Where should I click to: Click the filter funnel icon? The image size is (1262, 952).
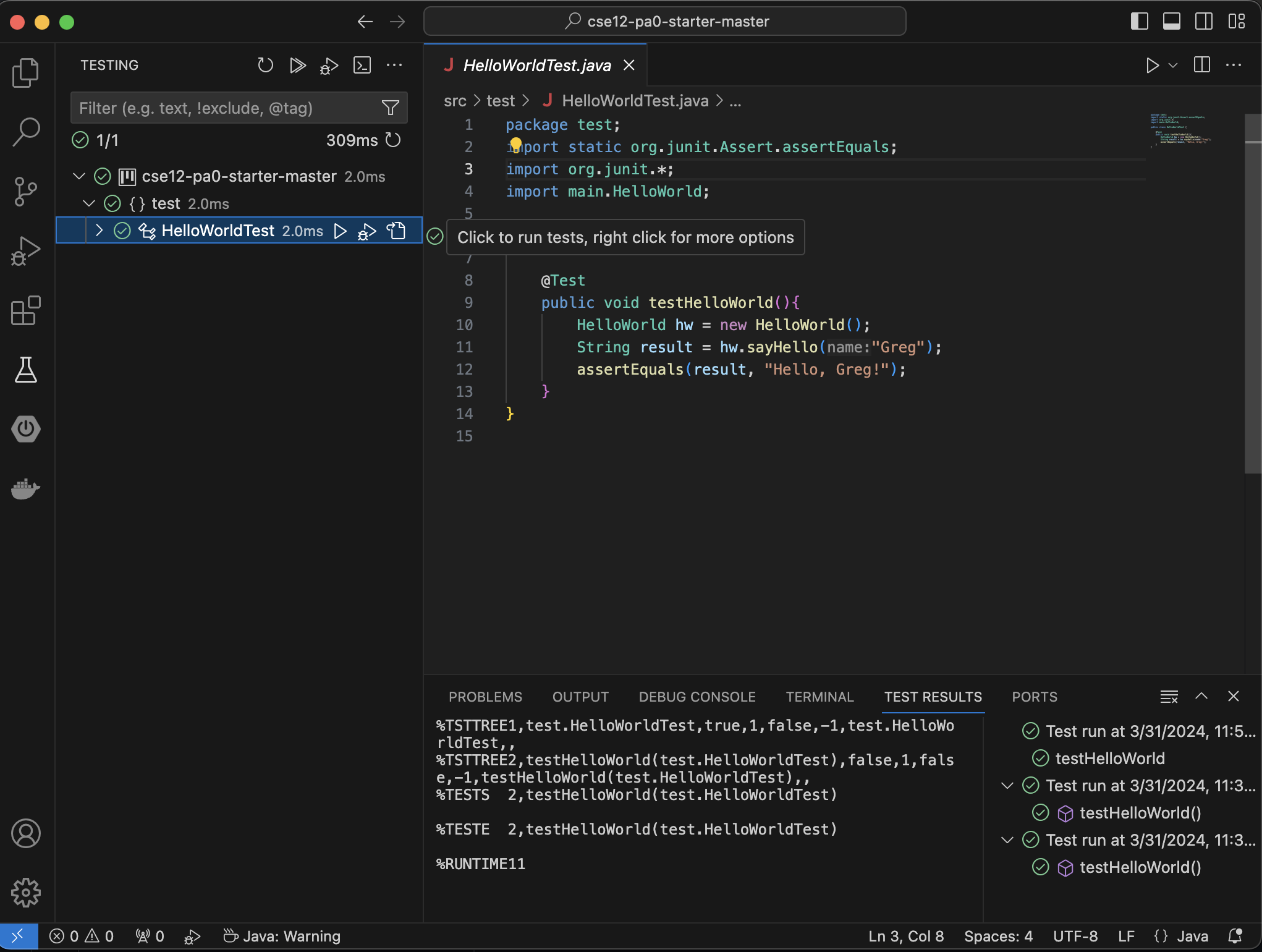[390, 108]
